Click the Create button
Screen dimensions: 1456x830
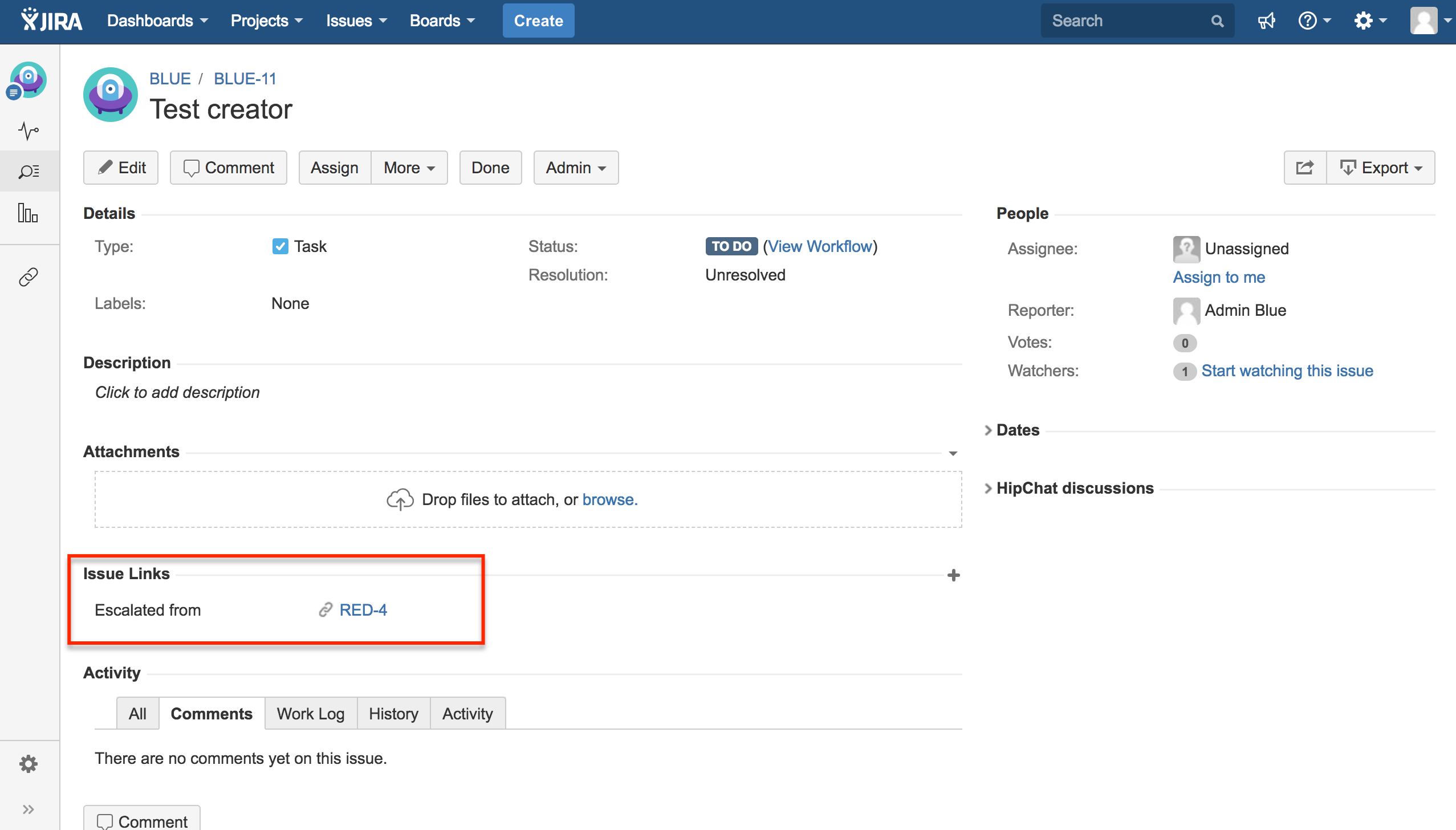(x=538, y=21)
